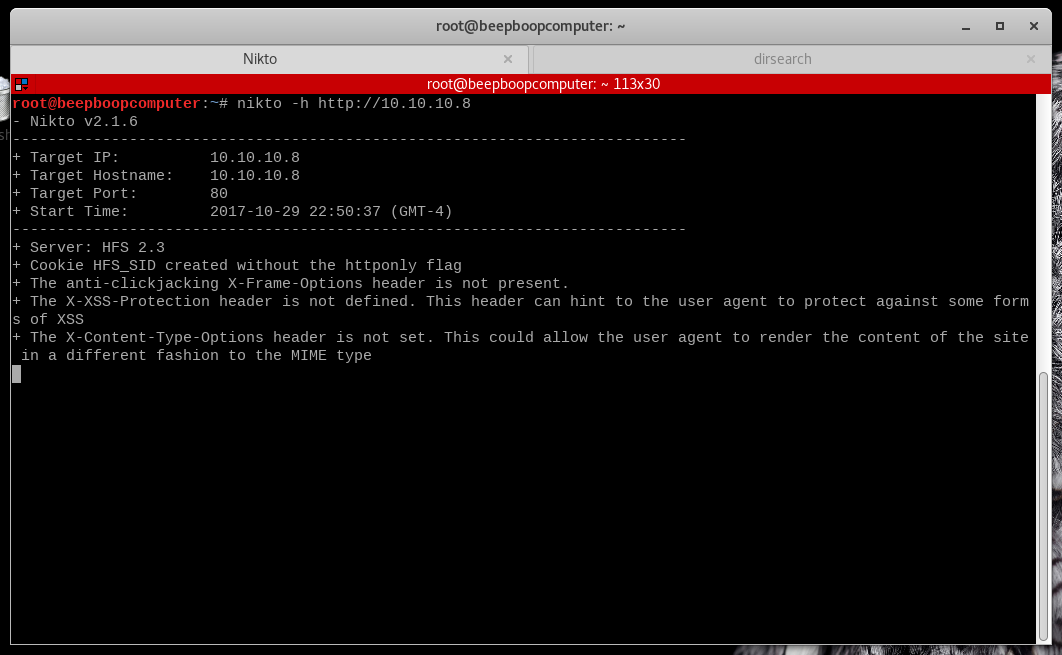1062x655 pixels.
Task: Click the terminal cursor block
Action: click(16, 374)
